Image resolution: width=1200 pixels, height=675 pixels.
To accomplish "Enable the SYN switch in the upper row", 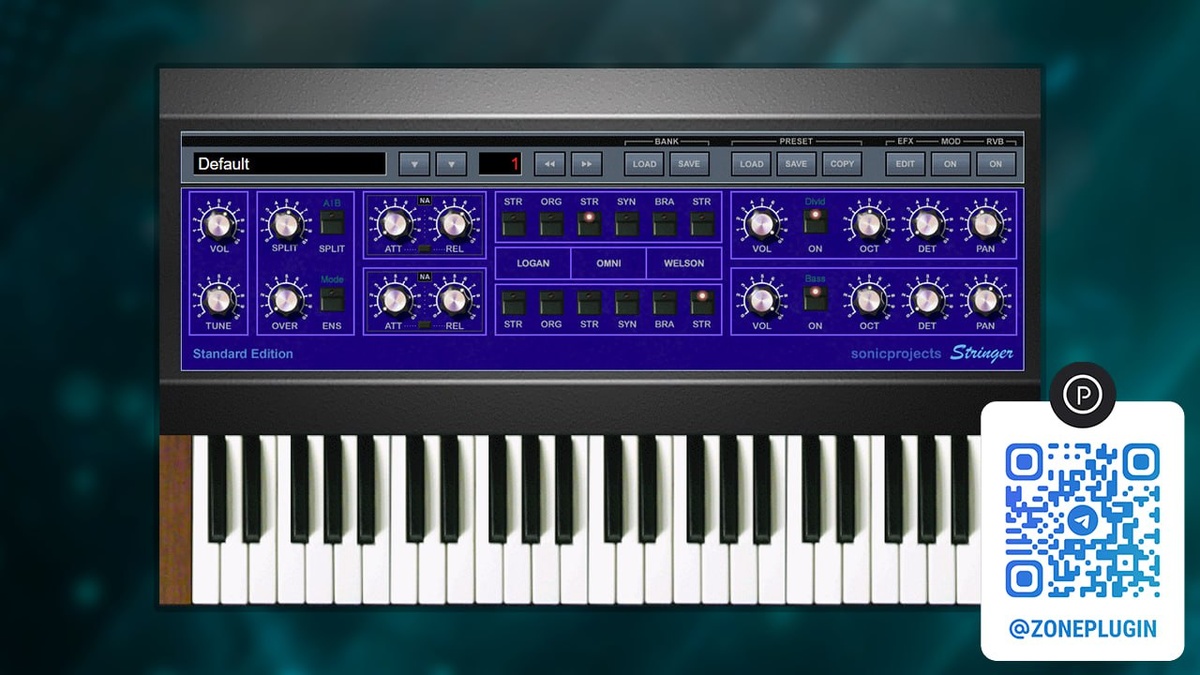I will 627,223.
